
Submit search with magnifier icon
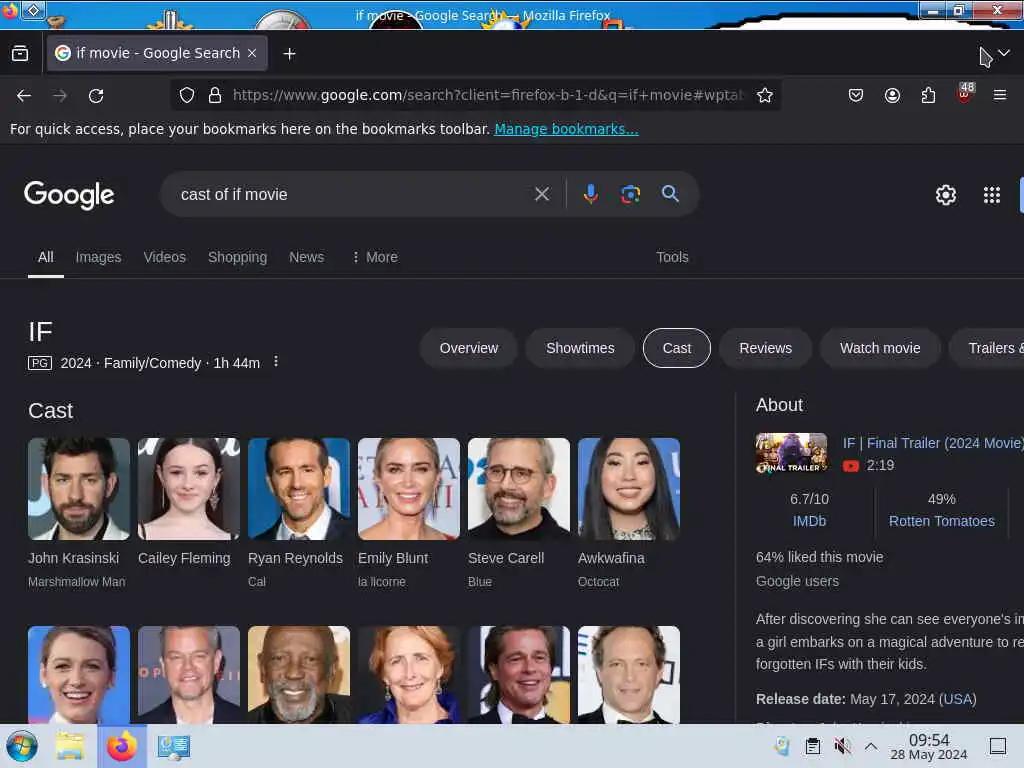click(670, 193)
